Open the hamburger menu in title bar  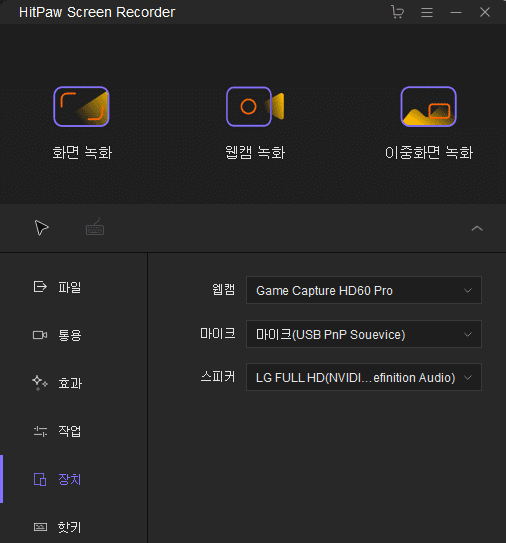click(x=427, y=12)
